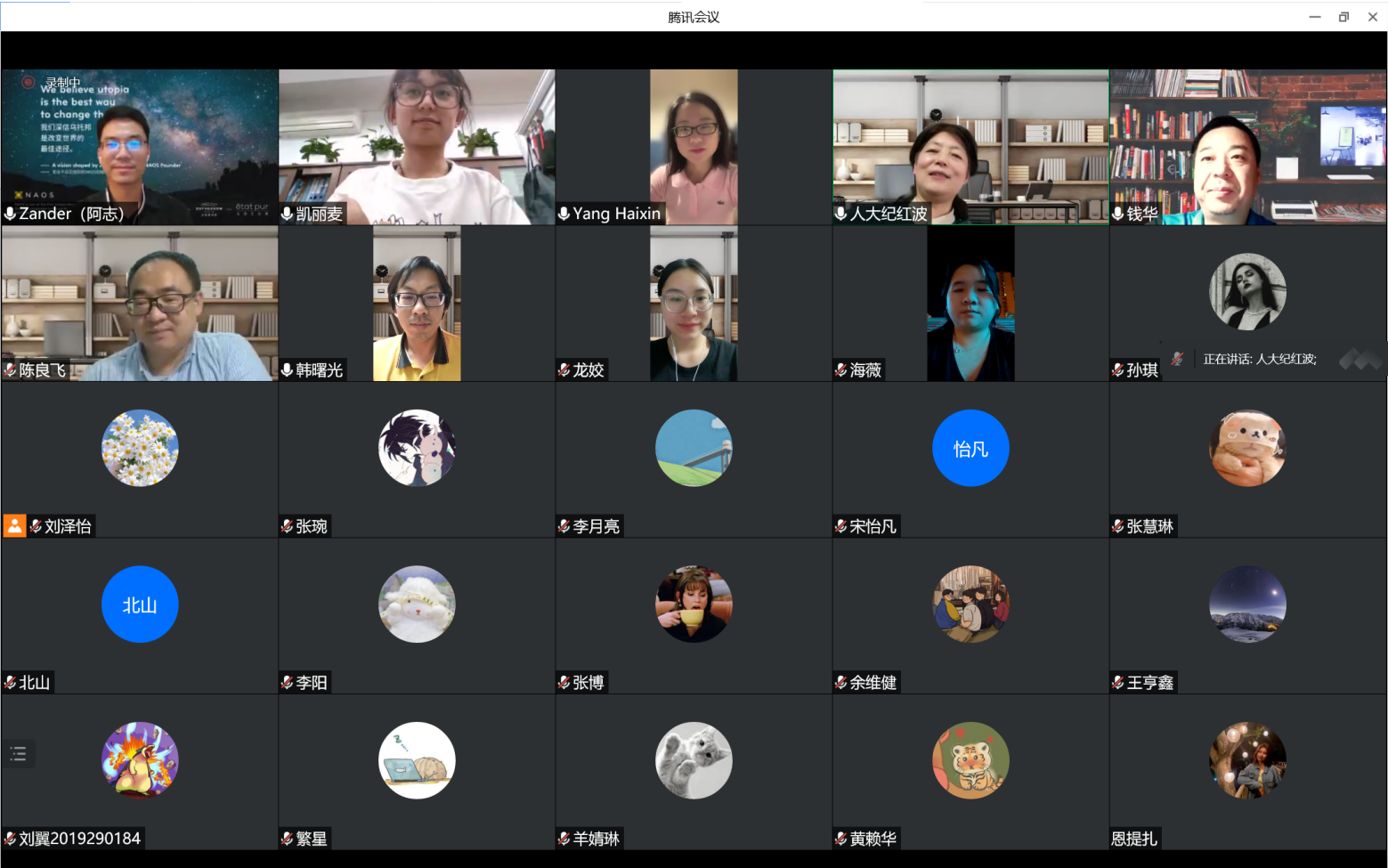1388x868 pixels.
Task: Click 刘翼2019290184 cartoon avatar
Action: pos(140,760)
